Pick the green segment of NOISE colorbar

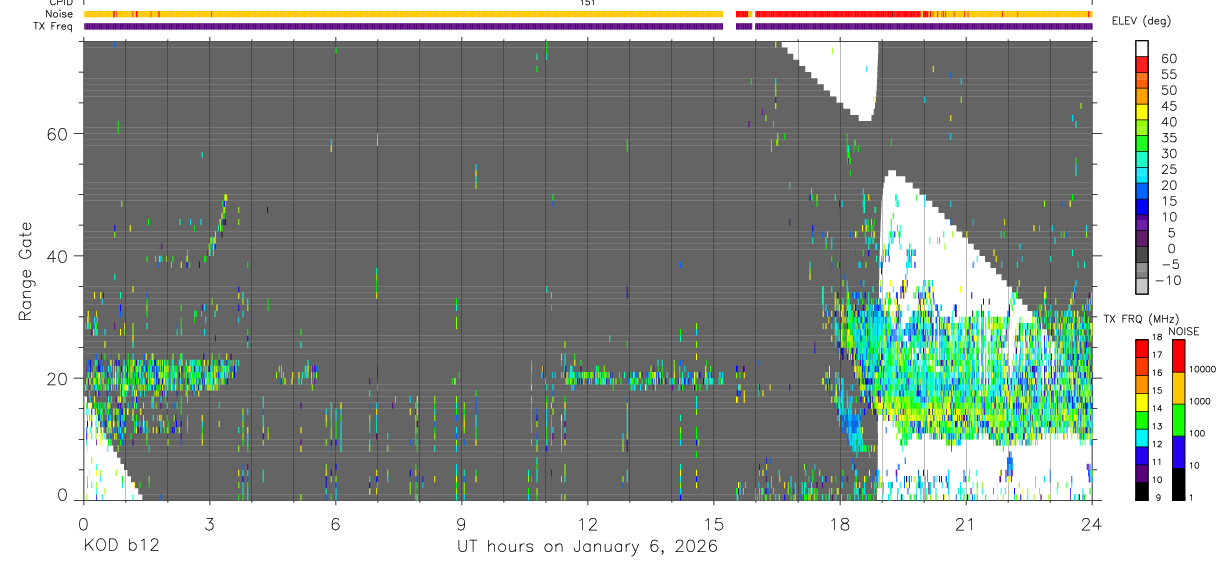click(1178, 420)
